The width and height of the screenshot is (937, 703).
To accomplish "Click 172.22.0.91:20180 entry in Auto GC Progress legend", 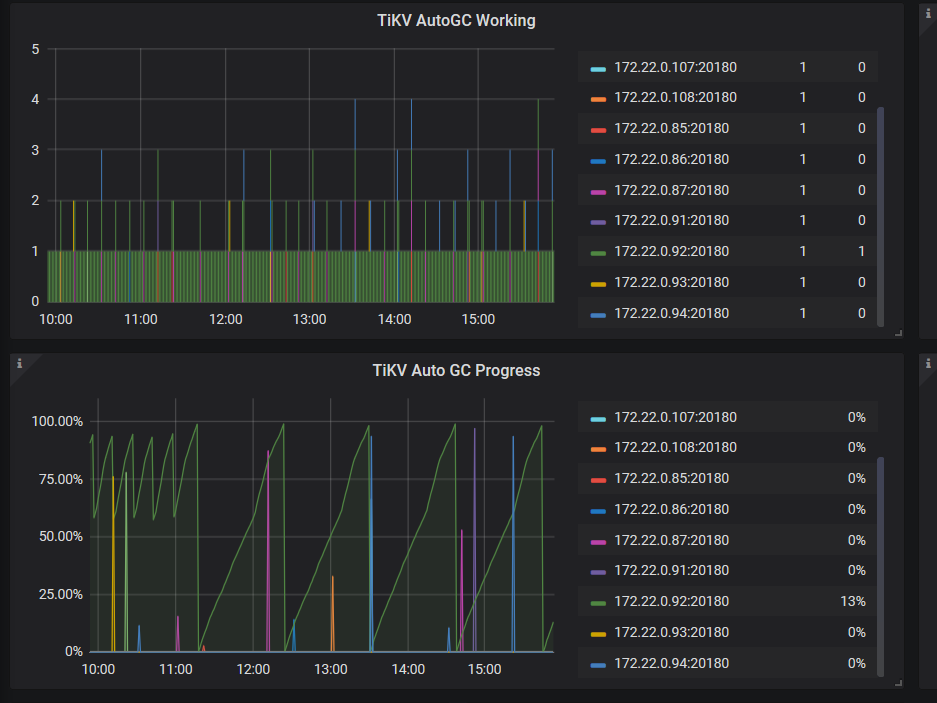I will (x=671, y=570).
